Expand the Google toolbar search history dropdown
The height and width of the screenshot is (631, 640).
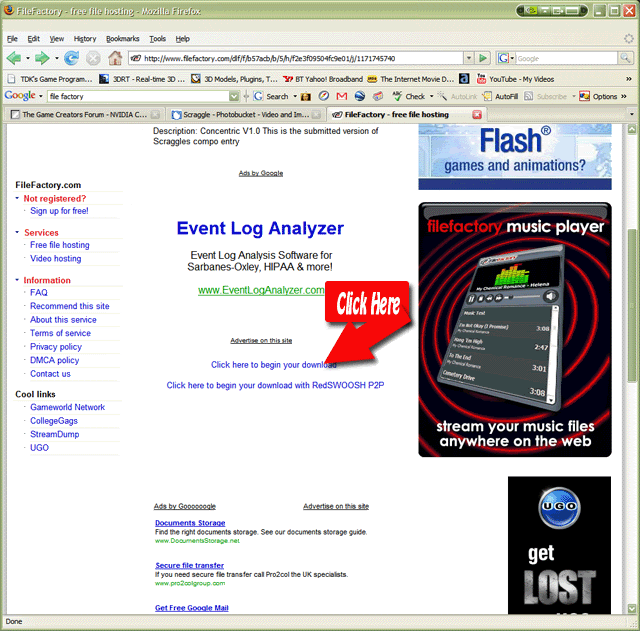(x=234, y=96)
